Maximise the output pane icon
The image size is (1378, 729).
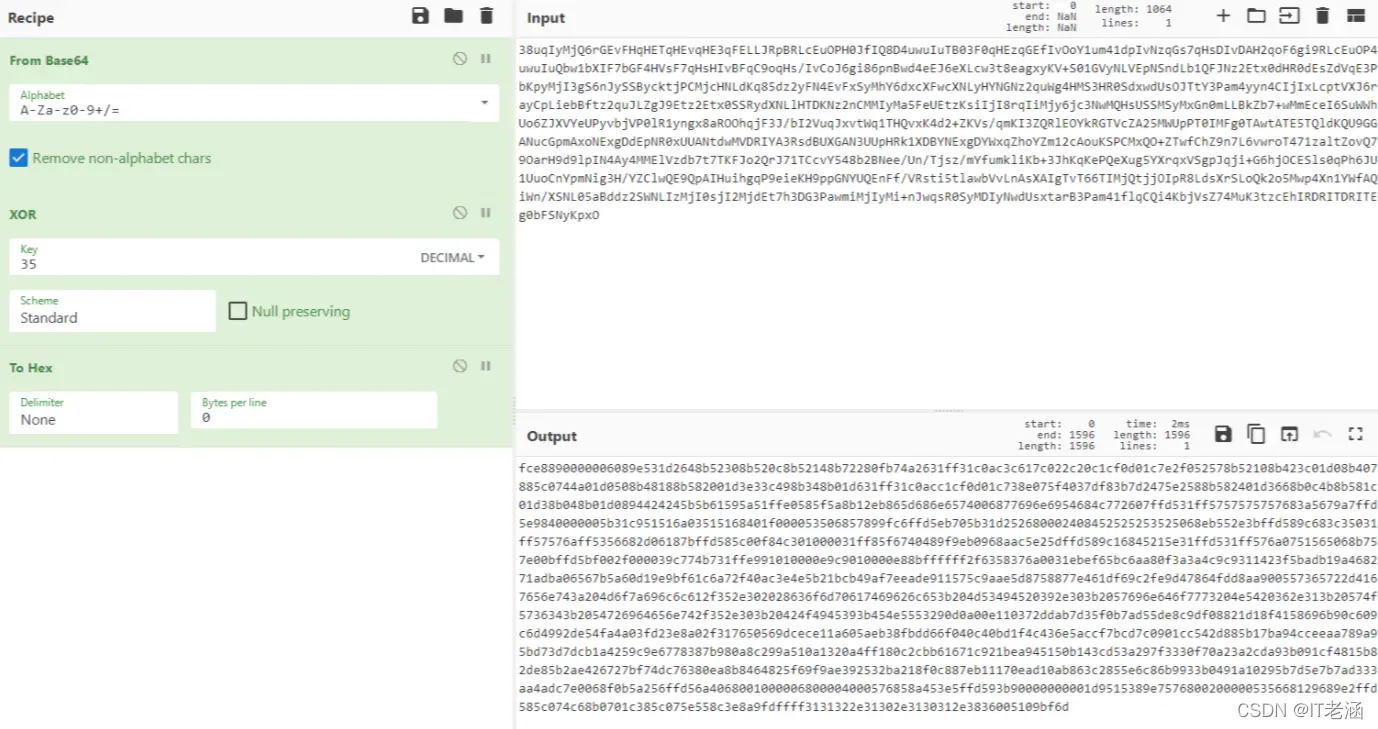[1355, 433]
